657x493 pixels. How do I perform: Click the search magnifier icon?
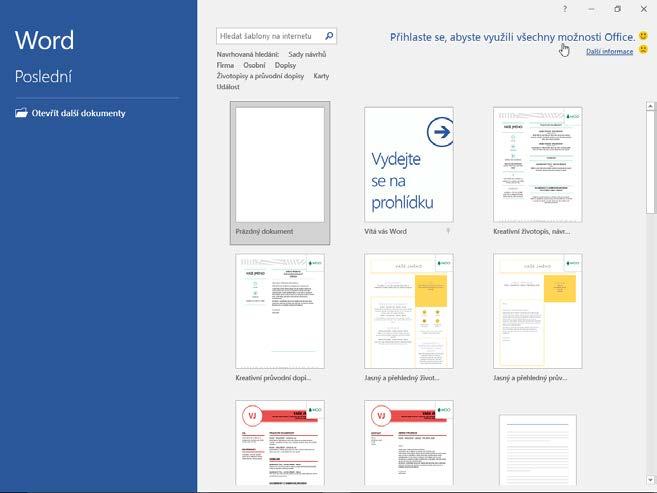coord(329,36)
